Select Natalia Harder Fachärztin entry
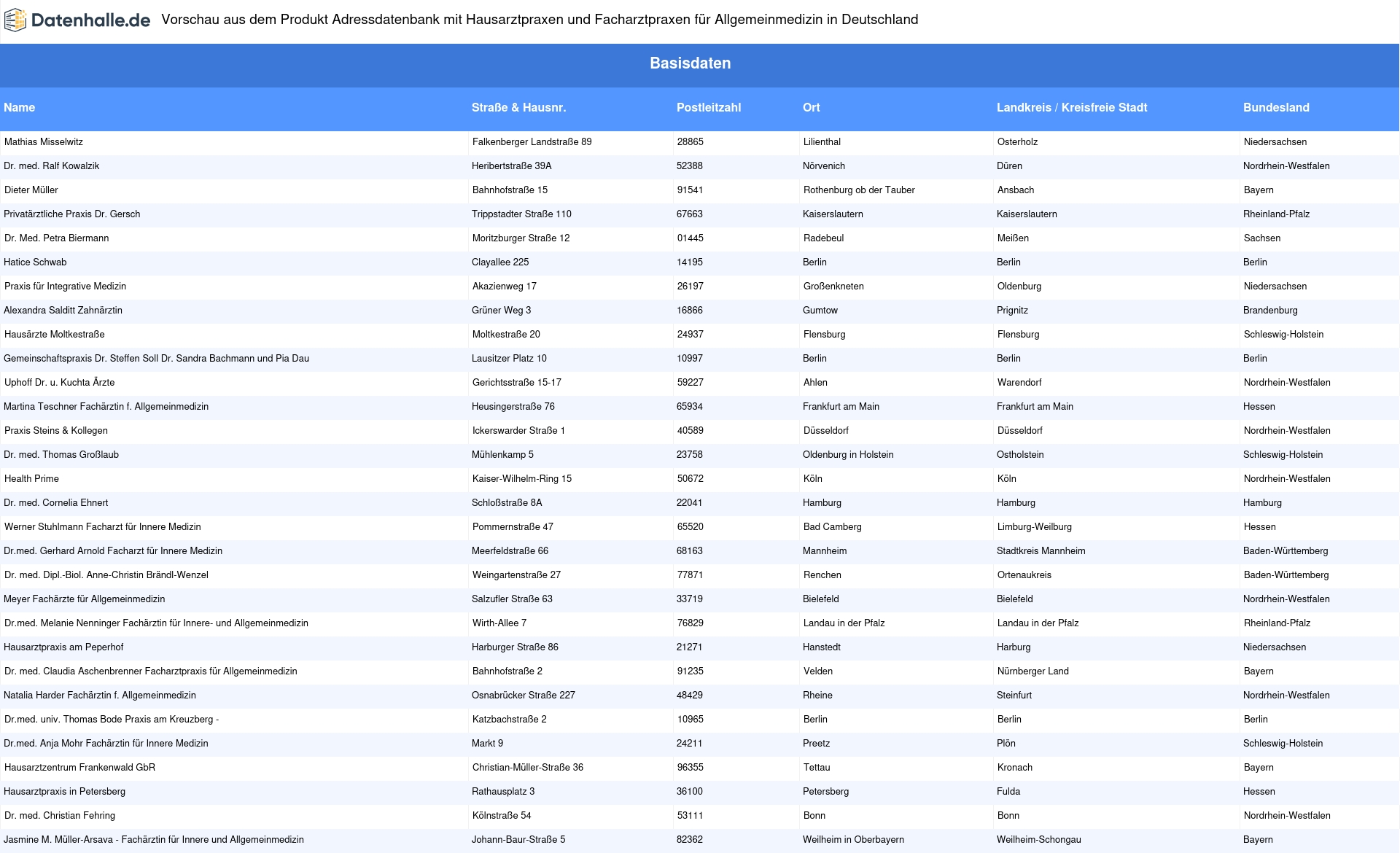 (100, 695)
